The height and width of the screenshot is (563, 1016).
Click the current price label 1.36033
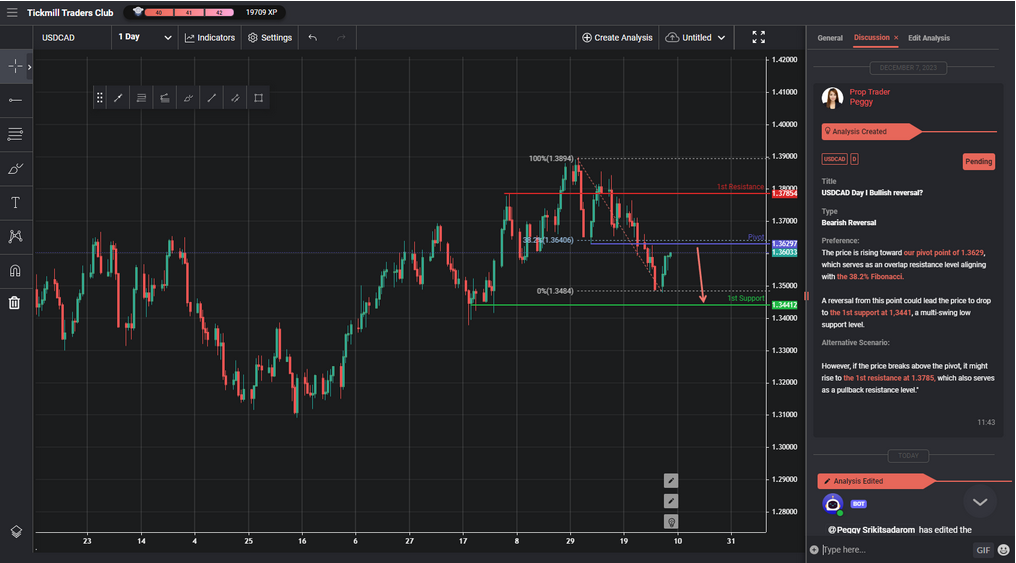[x=784, y=252]
